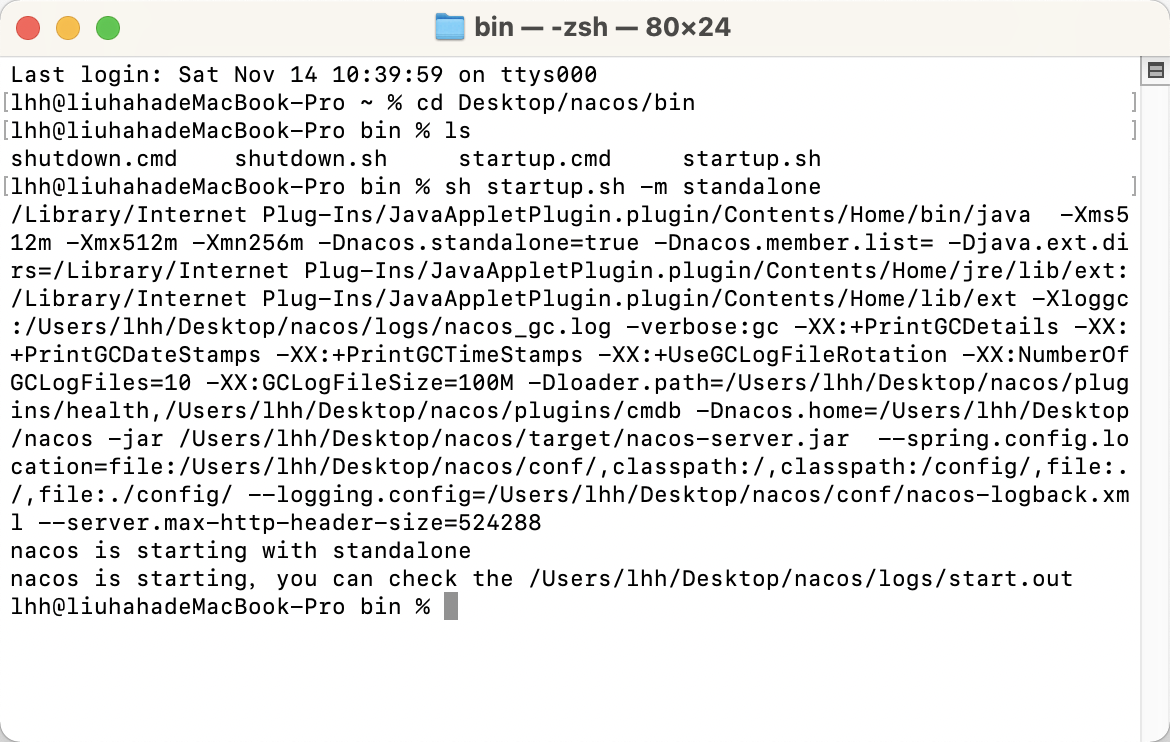1170x742 pixels.
Task: Click the split pane icon above scrollbar
Action: click(1155, 71)
